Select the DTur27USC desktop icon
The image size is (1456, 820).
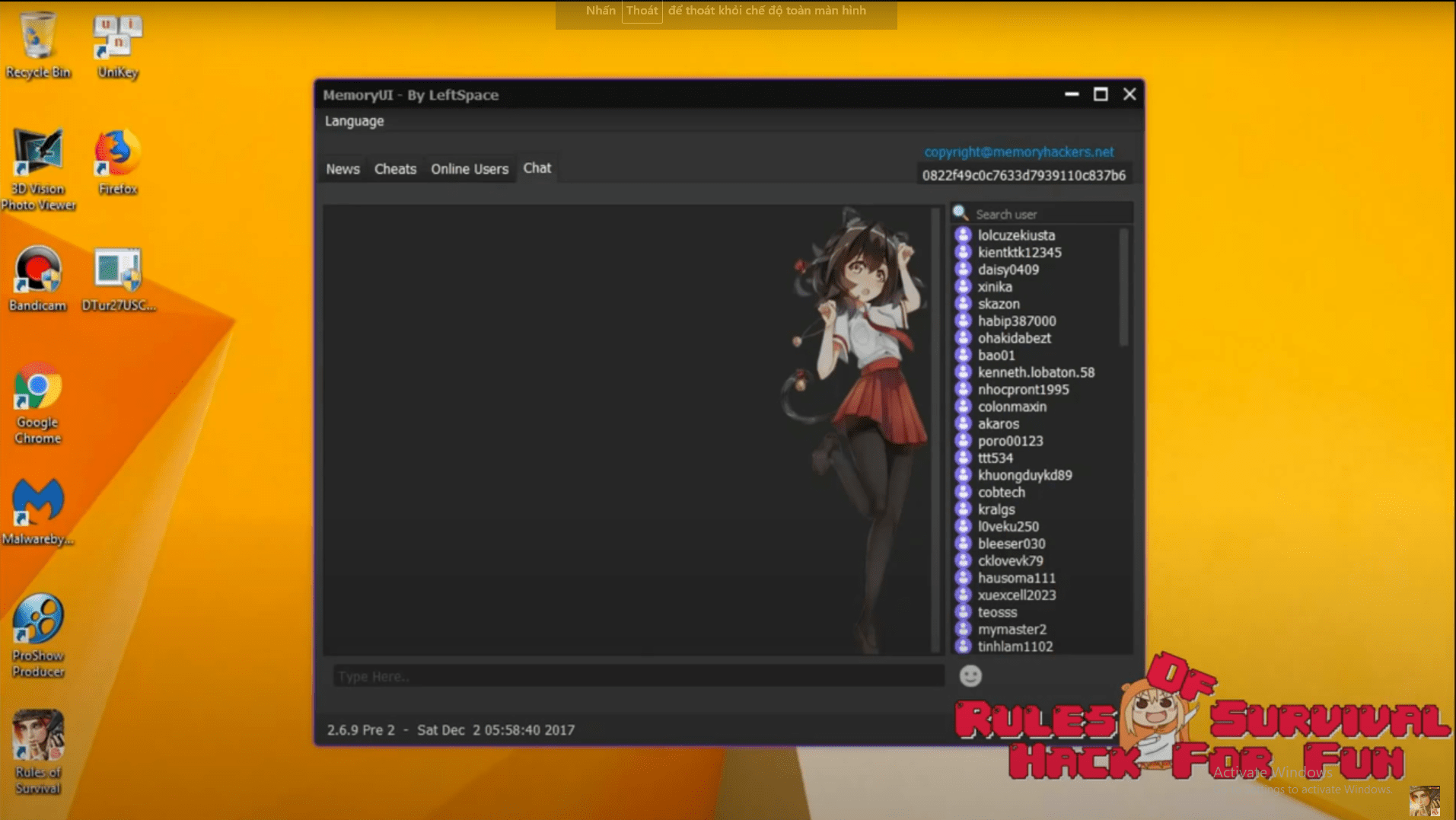[119, 279]
